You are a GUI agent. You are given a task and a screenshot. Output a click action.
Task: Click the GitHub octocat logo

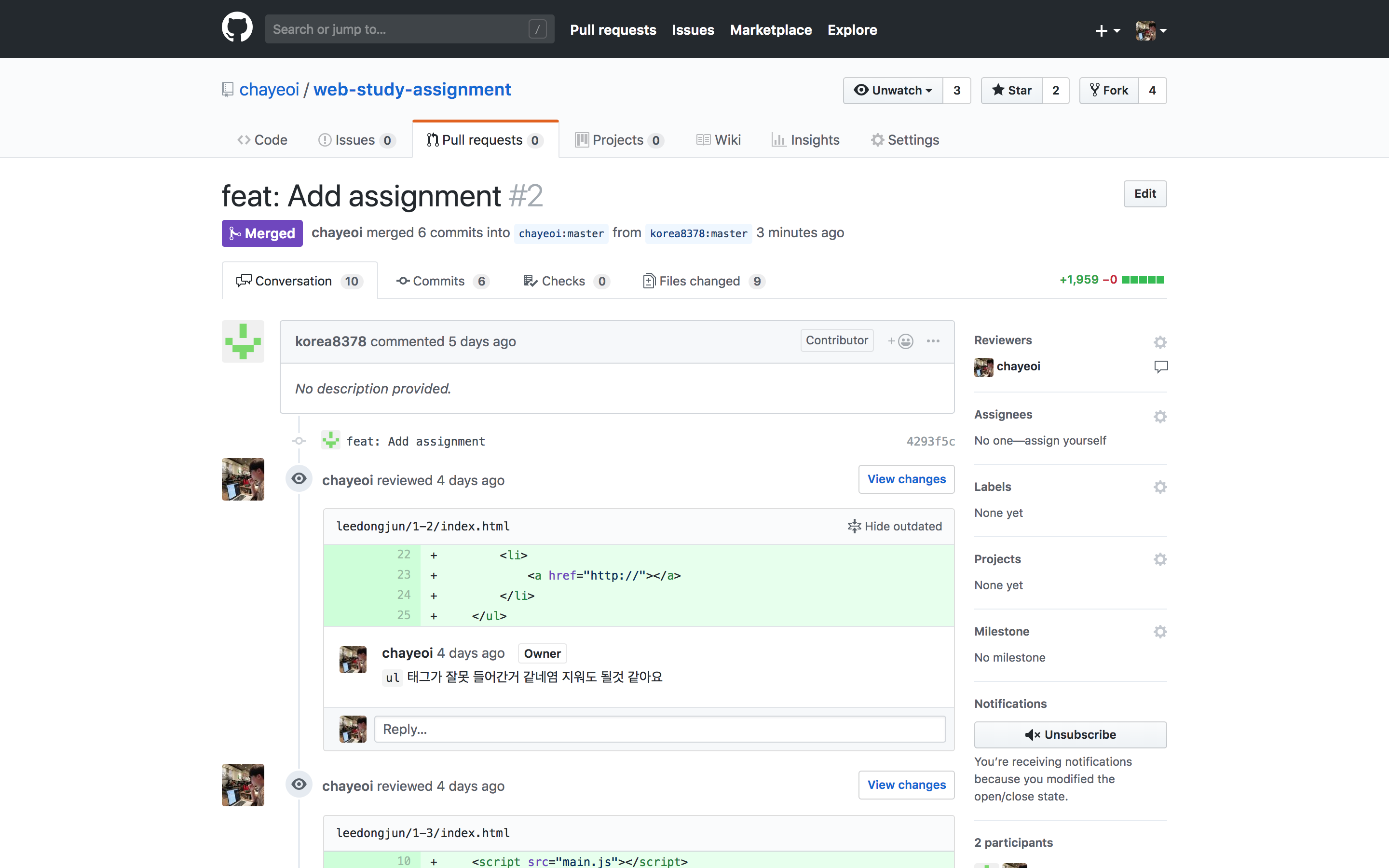point(237,27)
